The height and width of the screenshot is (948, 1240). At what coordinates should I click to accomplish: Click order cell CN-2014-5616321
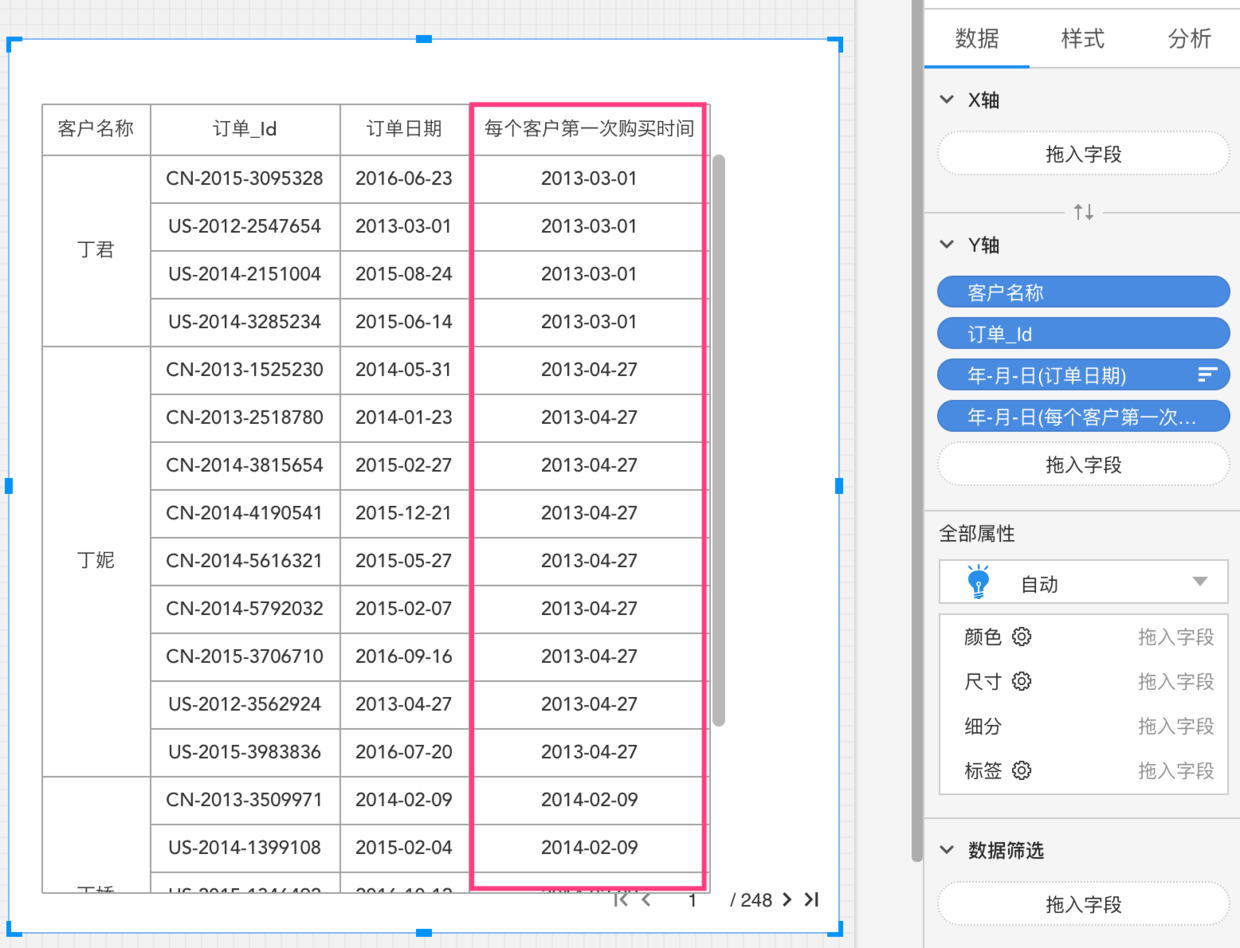245,561
